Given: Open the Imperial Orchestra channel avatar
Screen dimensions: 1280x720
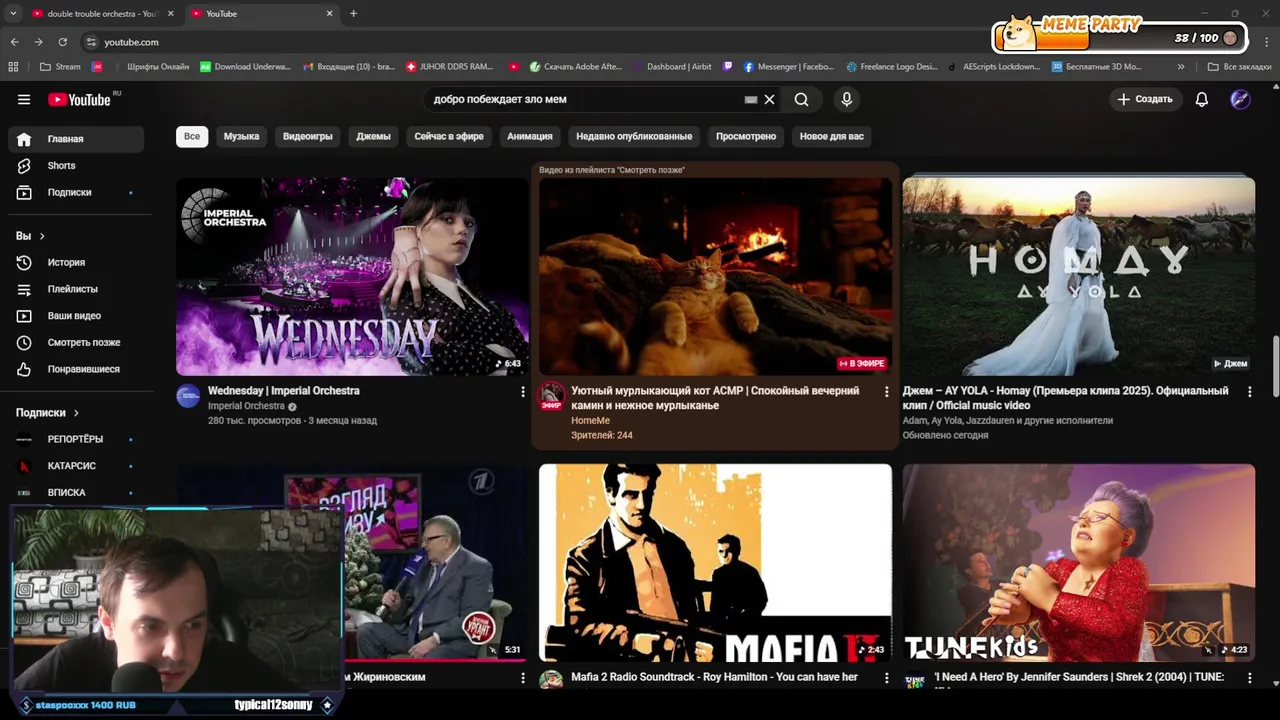Looking at the screenshot, I should [x=188, y=396].
